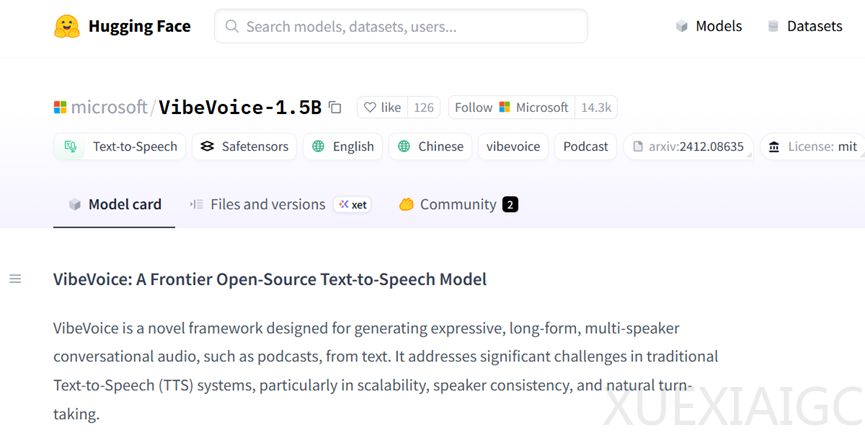Open the arxiv:2412.08635 paper tag

pyautogui.click(x=688, y=146)
